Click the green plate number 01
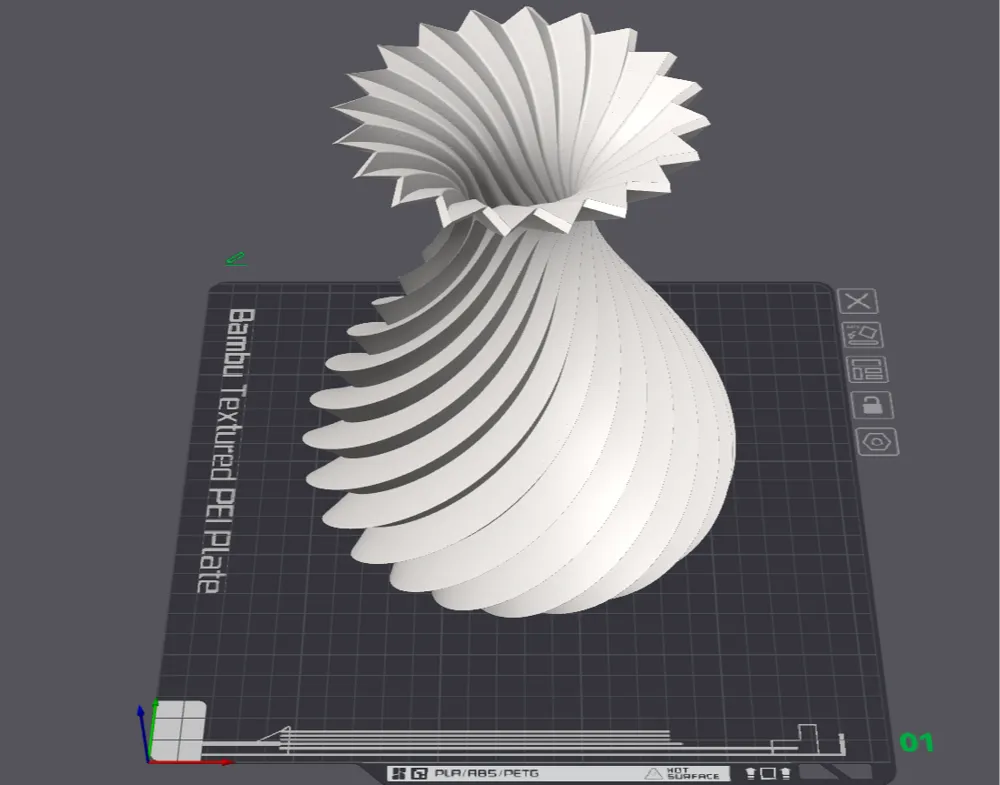 [x=916, y=742]
